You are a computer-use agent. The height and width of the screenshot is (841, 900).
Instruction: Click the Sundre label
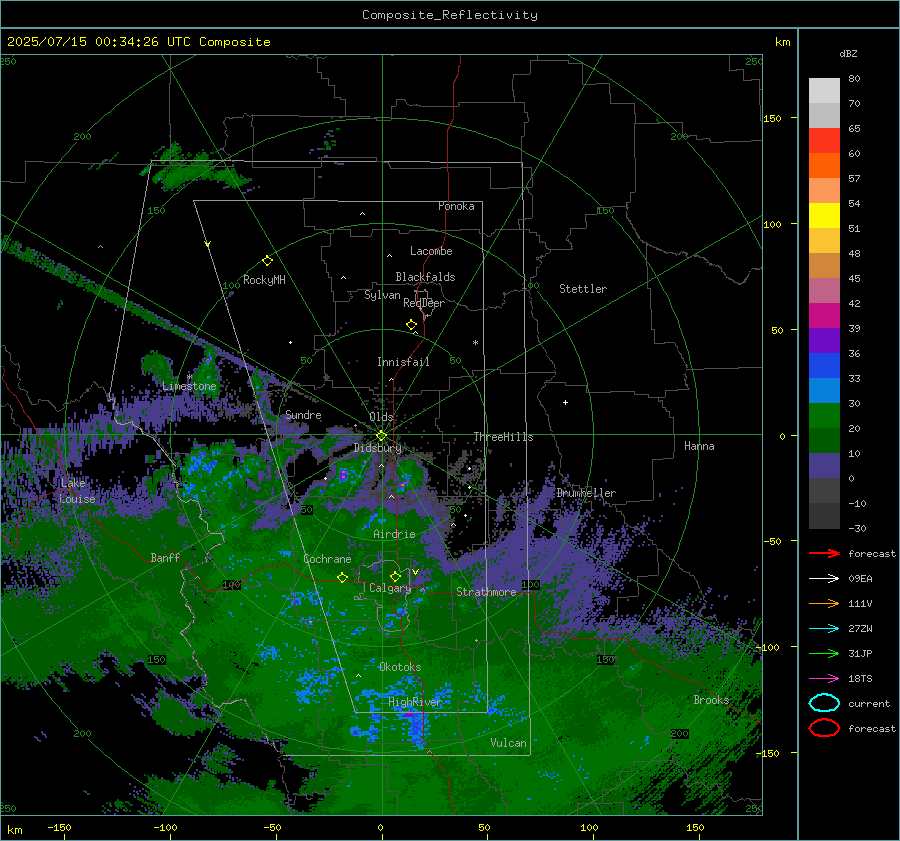303,415
